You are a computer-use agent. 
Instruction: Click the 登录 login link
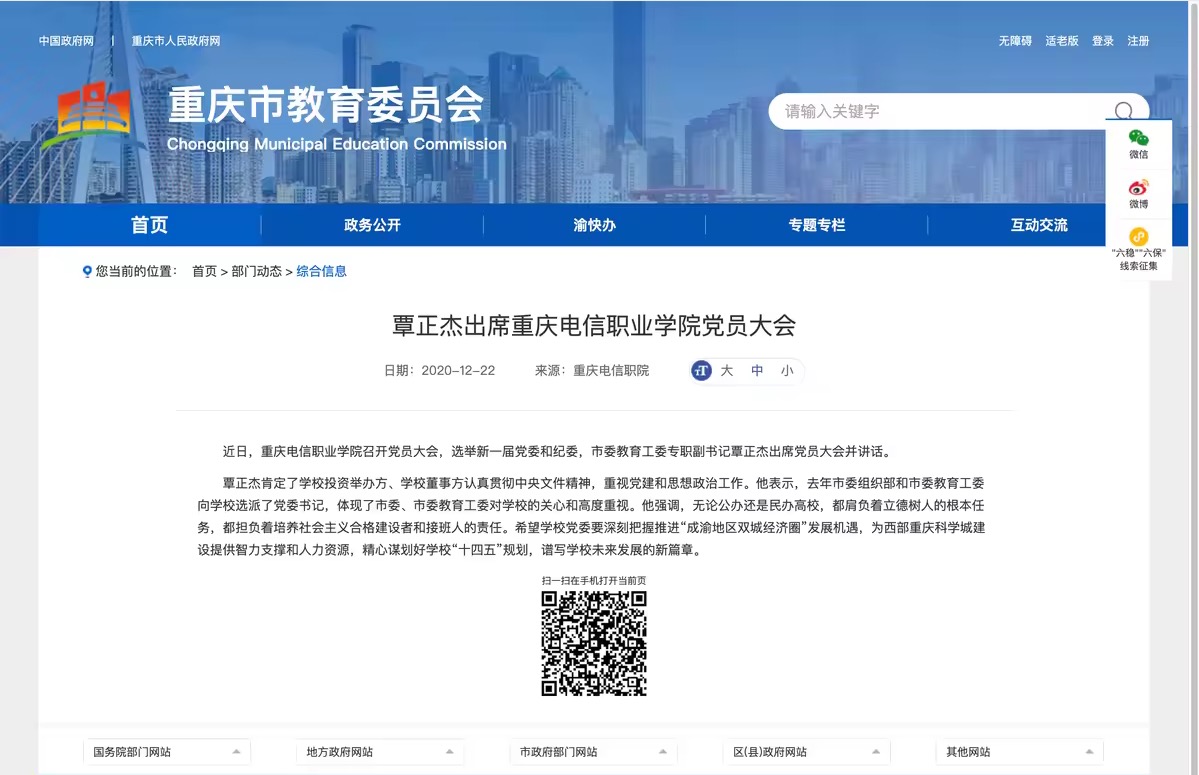1102,41
